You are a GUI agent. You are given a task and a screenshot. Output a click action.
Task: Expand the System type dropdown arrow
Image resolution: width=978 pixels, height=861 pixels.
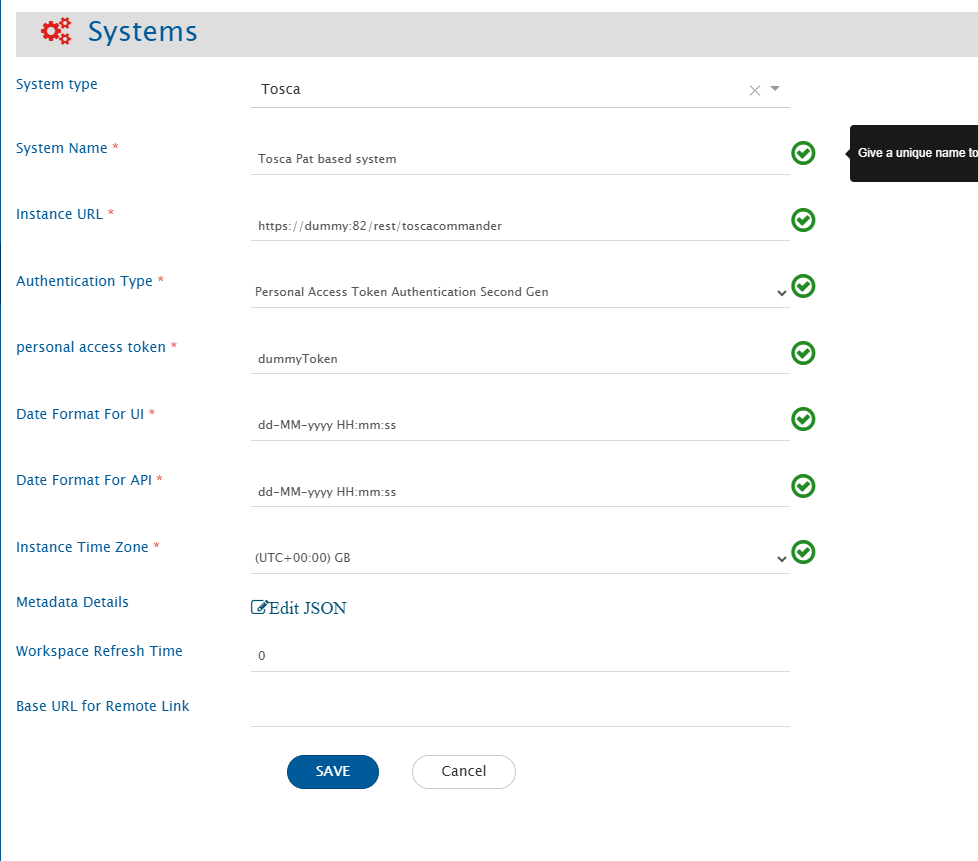[x=774, y=89]
